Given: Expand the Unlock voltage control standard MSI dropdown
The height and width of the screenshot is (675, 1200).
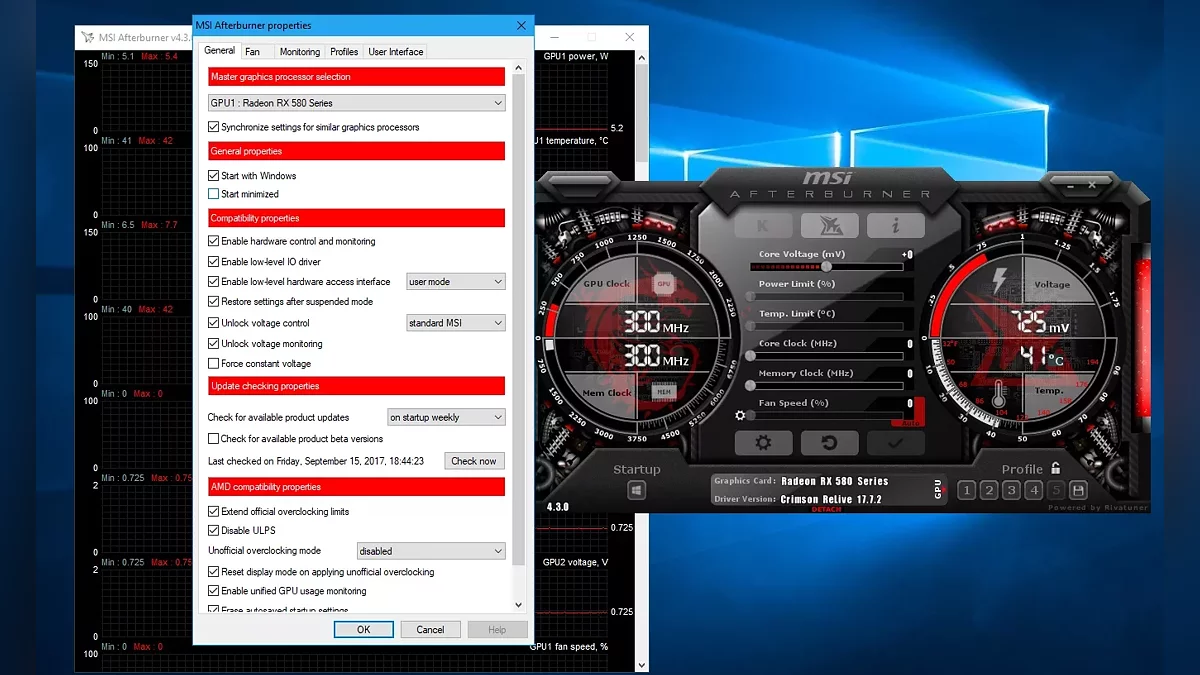Looking at the screenshot, I should (x=455, y=323).
